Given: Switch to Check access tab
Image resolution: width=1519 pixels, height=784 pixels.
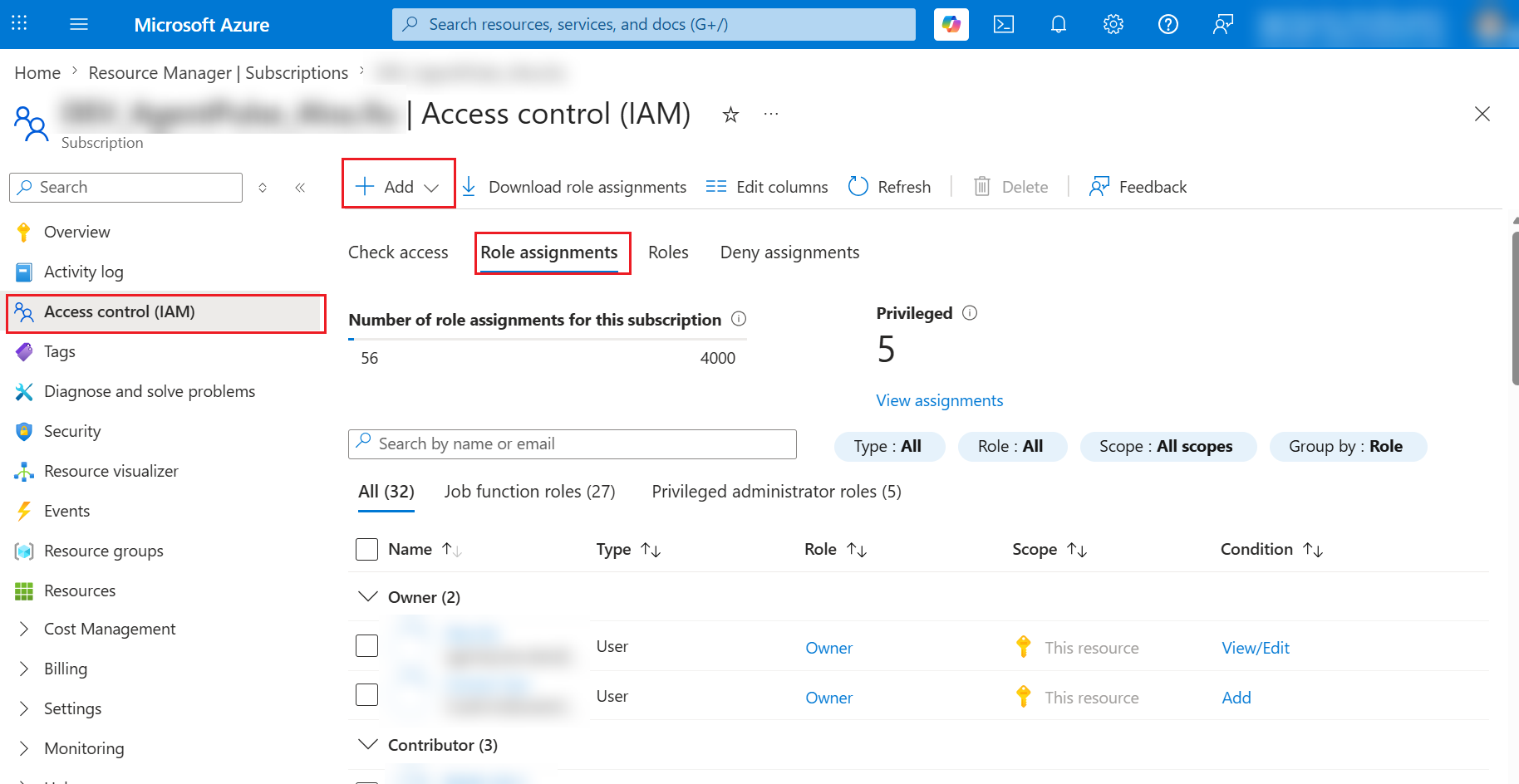Looking at the screenshot, I should [x=398, y=252].
